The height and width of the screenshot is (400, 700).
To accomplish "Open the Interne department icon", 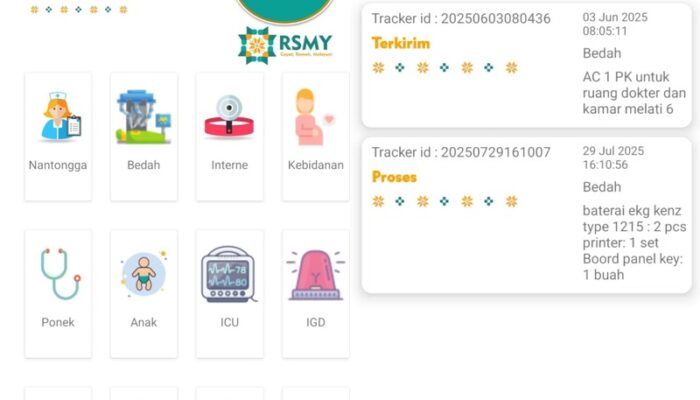I will [x=229, y=117].
